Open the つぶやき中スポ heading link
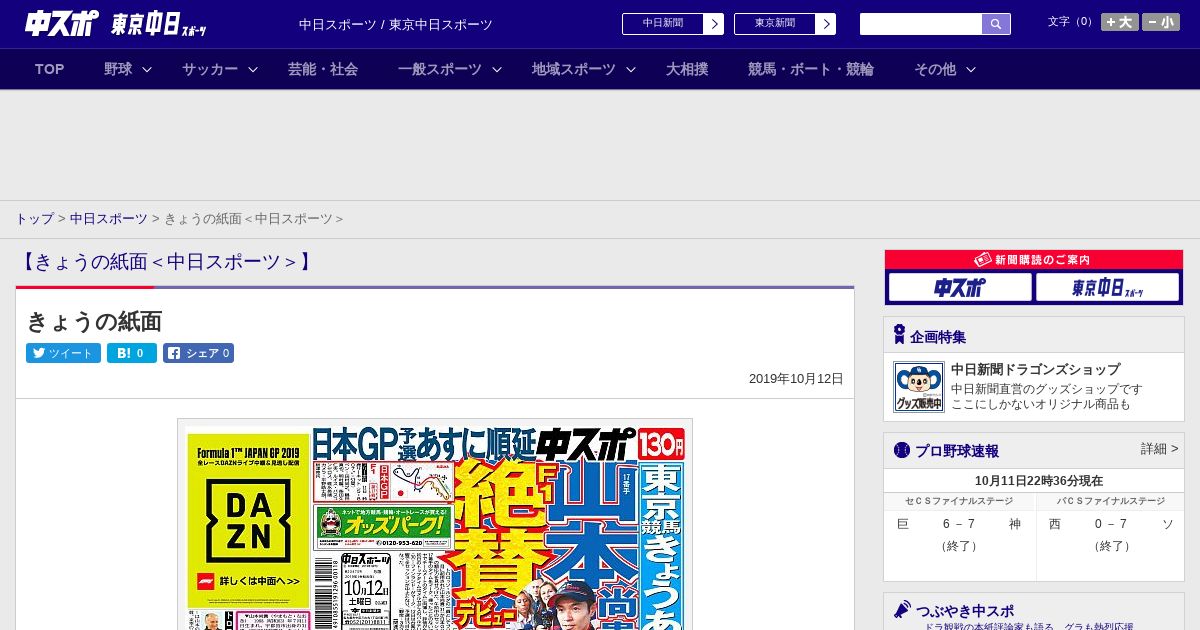The image size is (1200, 630). coord(964,610)
